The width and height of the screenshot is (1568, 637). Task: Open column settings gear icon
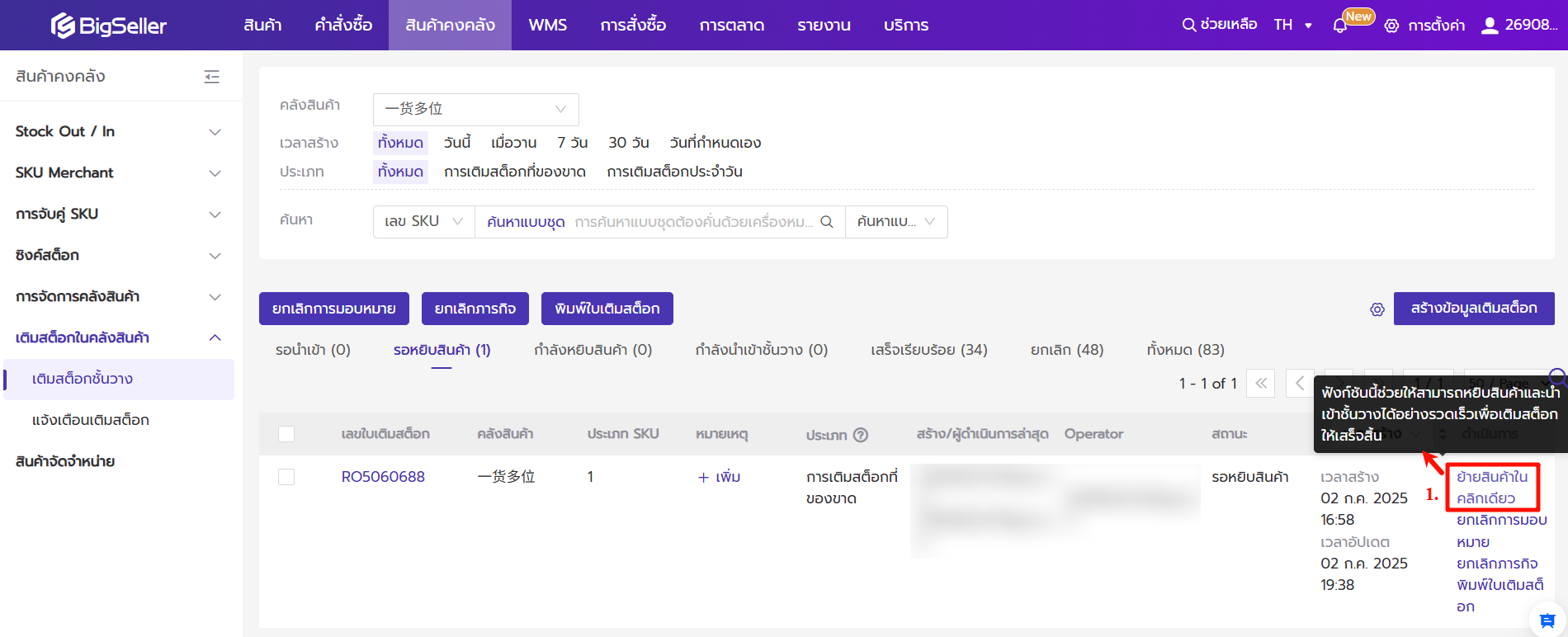[1377, 309]
